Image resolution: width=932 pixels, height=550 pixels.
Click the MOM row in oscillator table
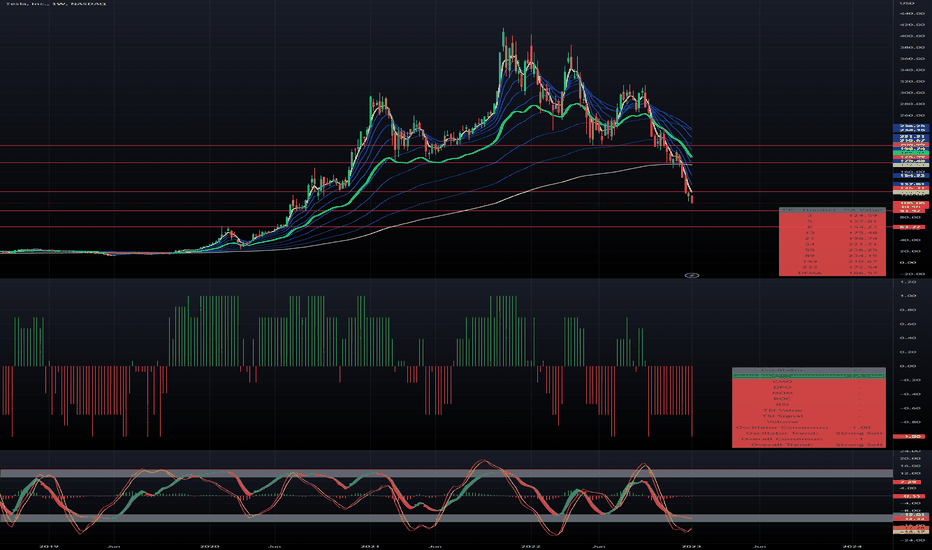pyautogui.click(x=809, y=393)
